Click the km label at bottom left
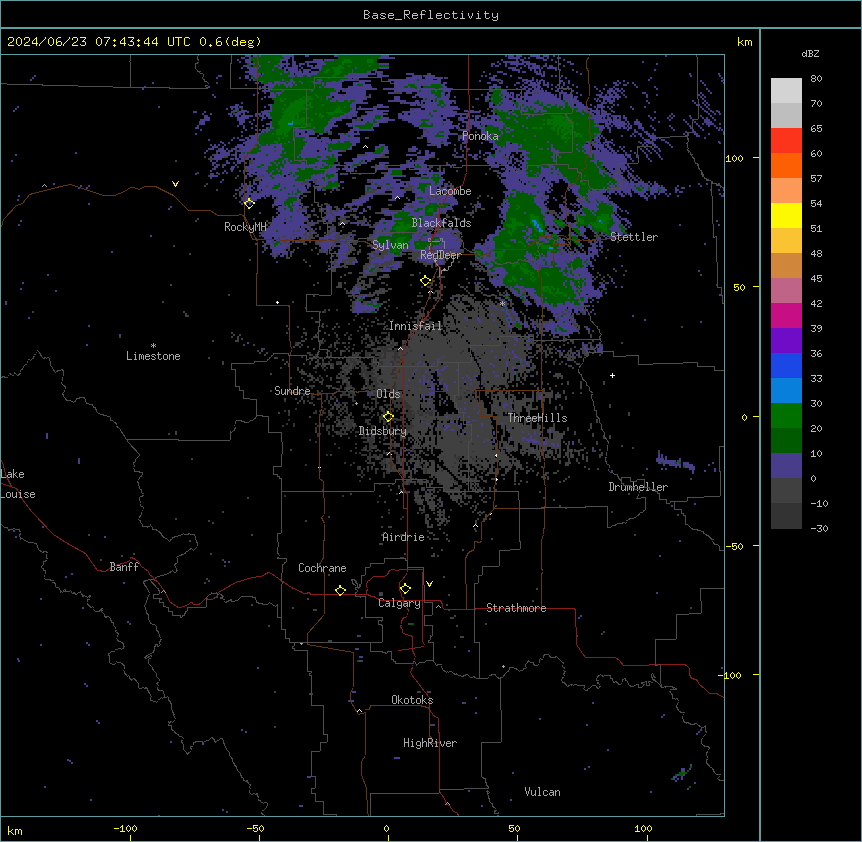Viewport: 862px width, 842px height. tap(15, 831)
